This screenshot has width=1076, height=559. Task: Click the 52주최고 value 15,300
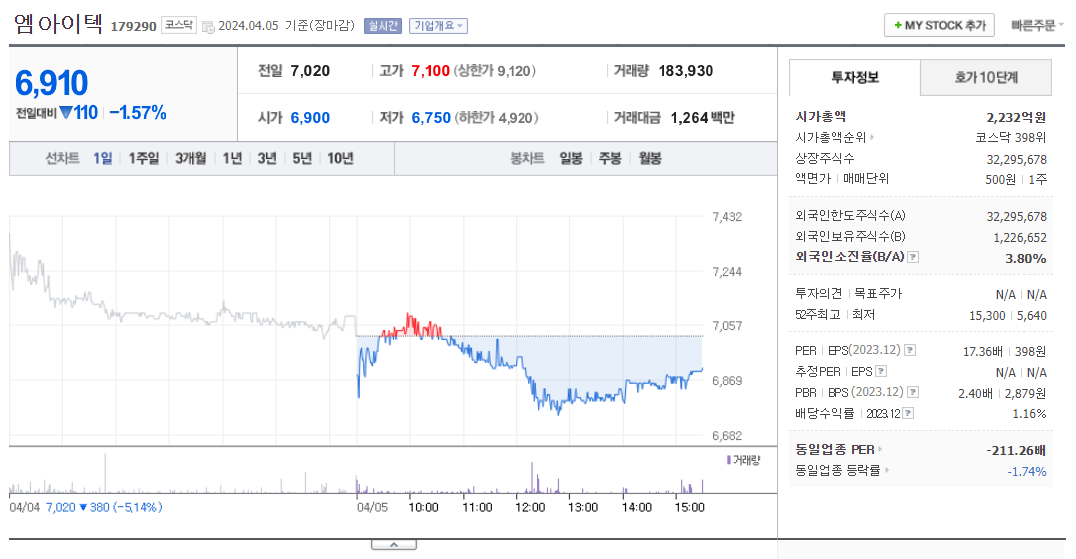click(x=987, y=316)
